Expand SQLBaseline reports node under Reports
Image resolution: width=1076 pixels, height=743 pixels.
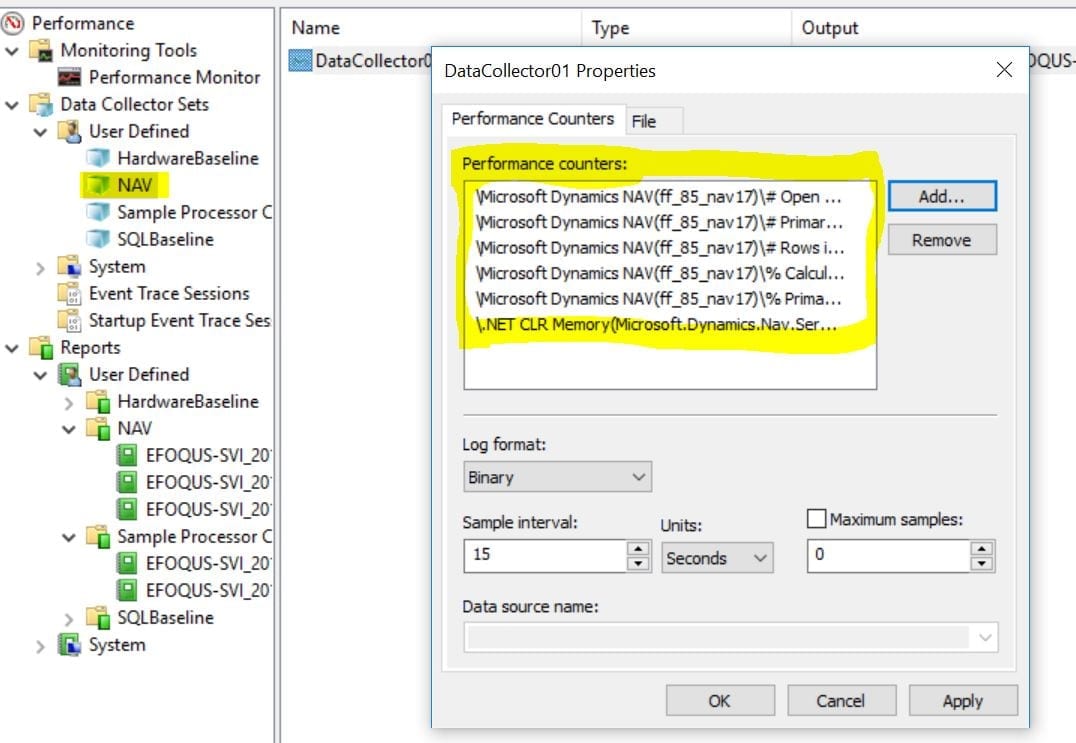[68, 619]
